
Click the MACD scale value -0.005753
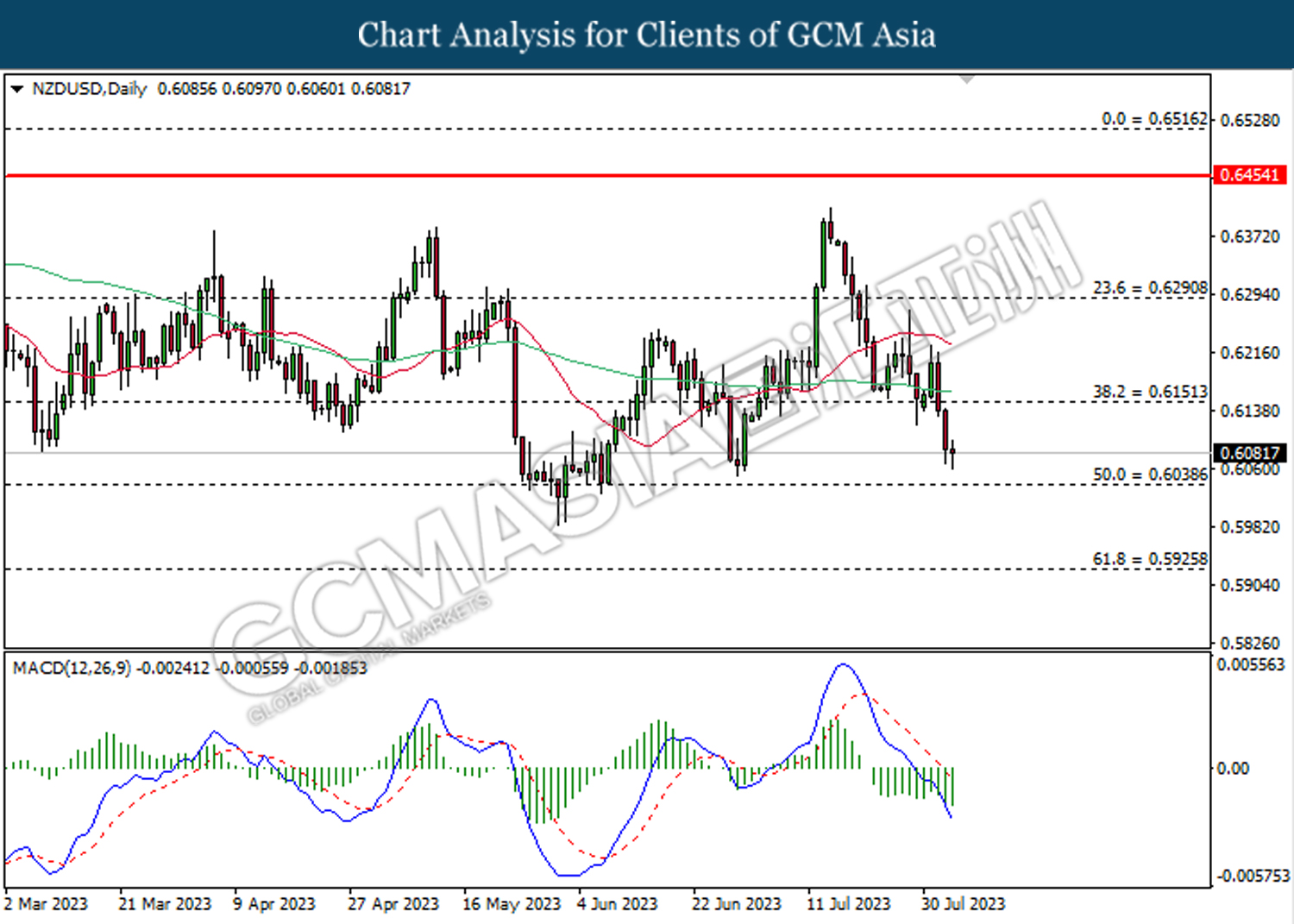pyautogui.click(x=1253, y=876)
